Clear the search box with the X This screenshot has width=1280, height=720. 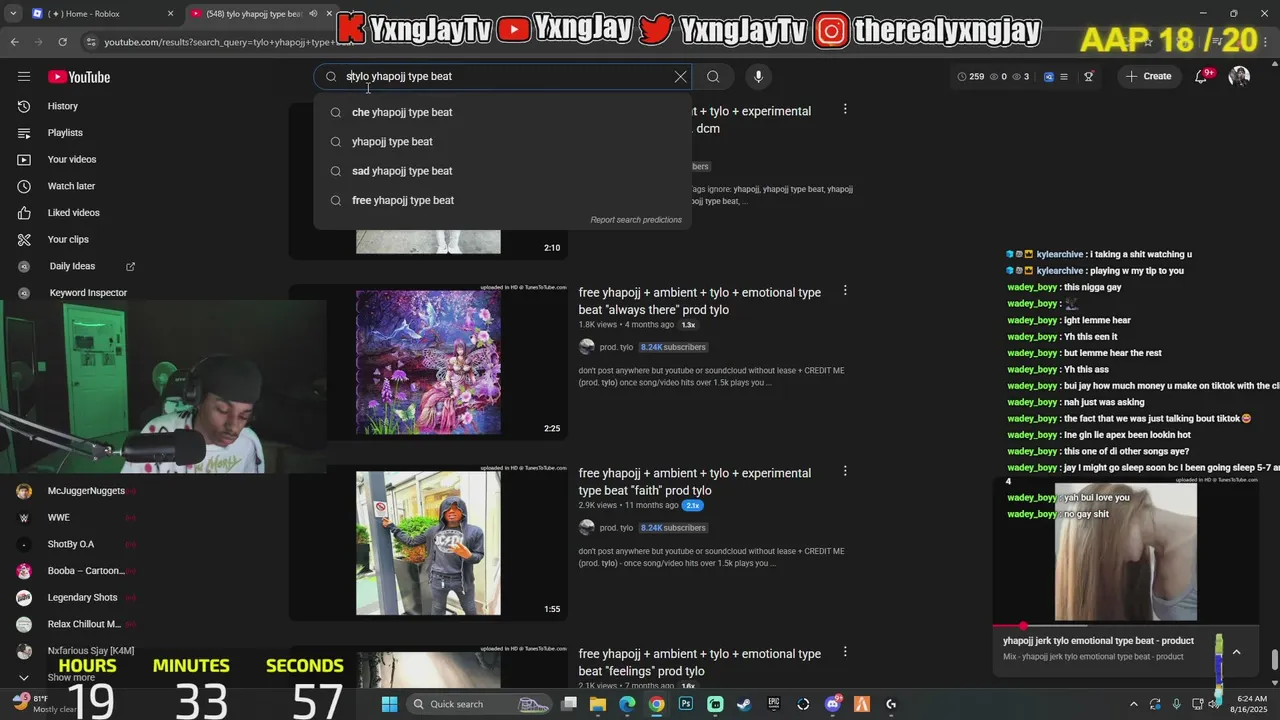(x=681, y=76)
